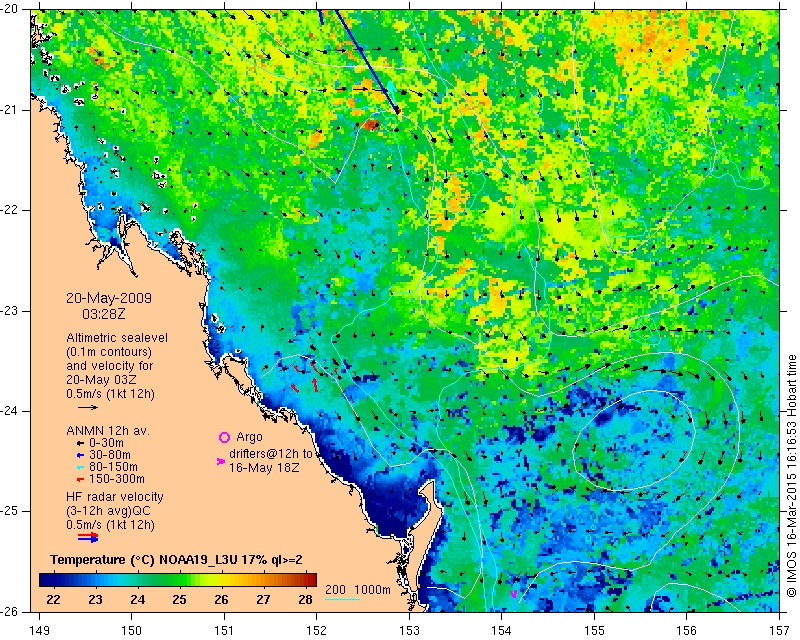Click the time label 03:28Z

click(104, 314)
